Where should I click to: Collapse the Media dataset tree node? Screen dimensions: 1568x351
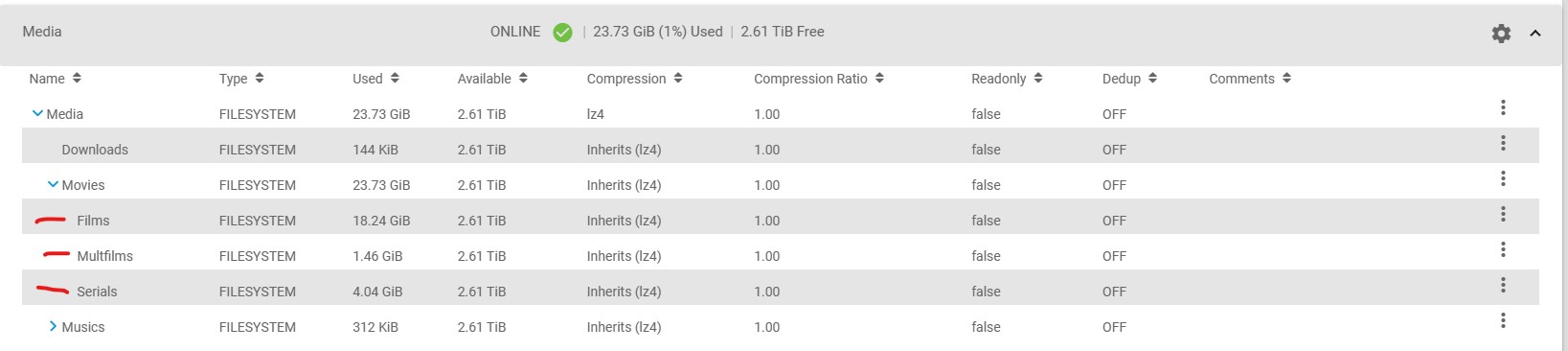pos(37,113)
